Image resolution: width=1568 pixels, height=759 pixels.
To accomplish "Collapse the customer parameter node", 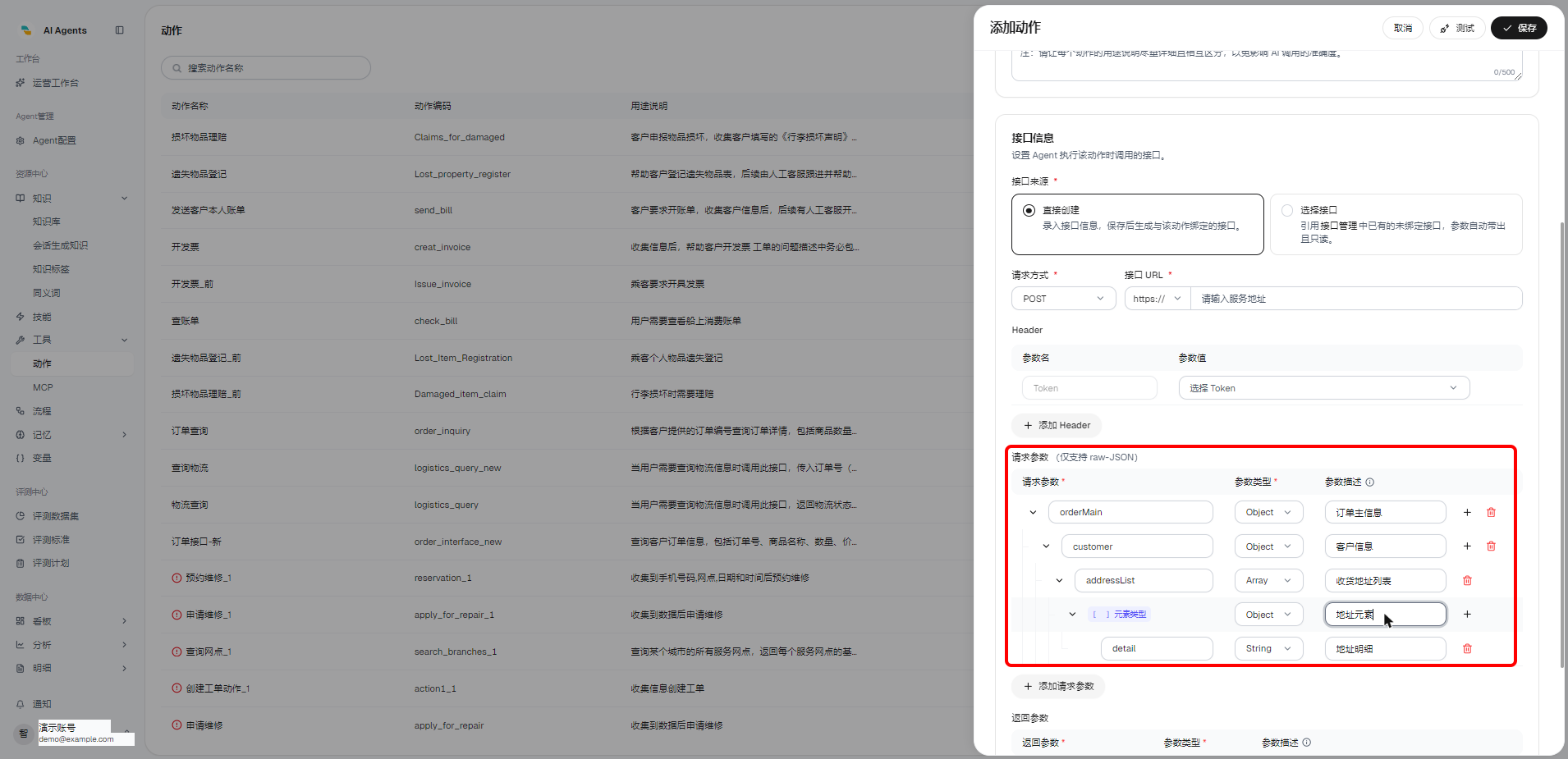I will [x=1046, y=546].
